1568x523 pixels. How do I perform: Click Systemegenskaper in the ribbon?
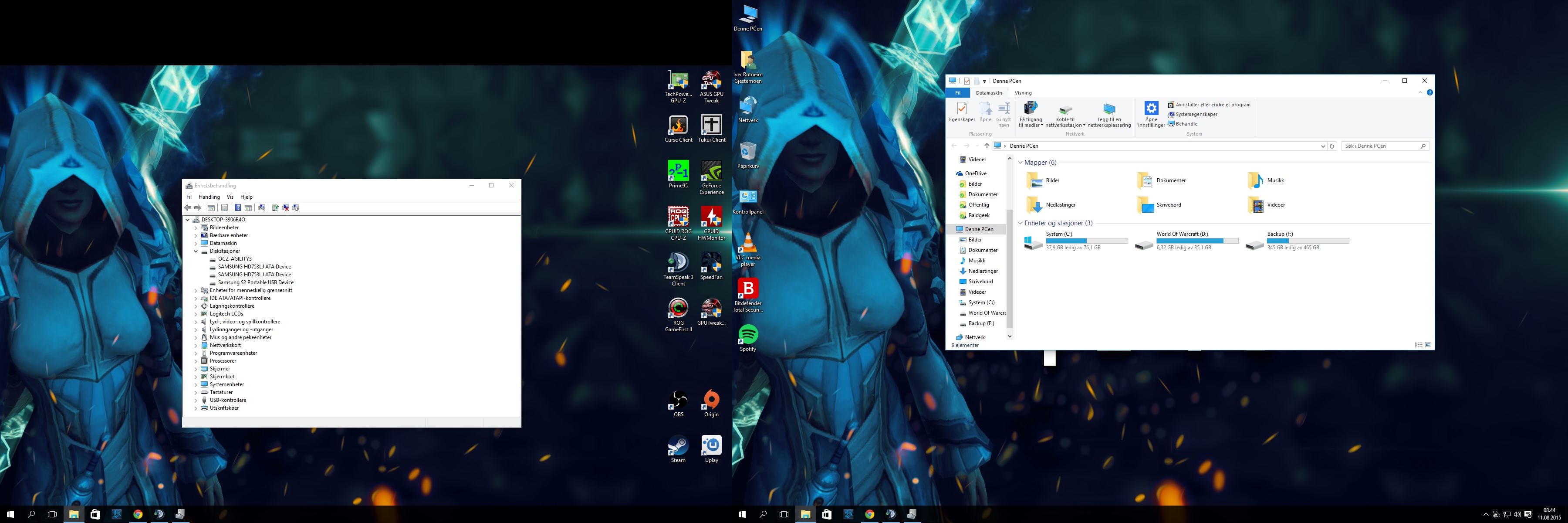tap(1192, 115)
